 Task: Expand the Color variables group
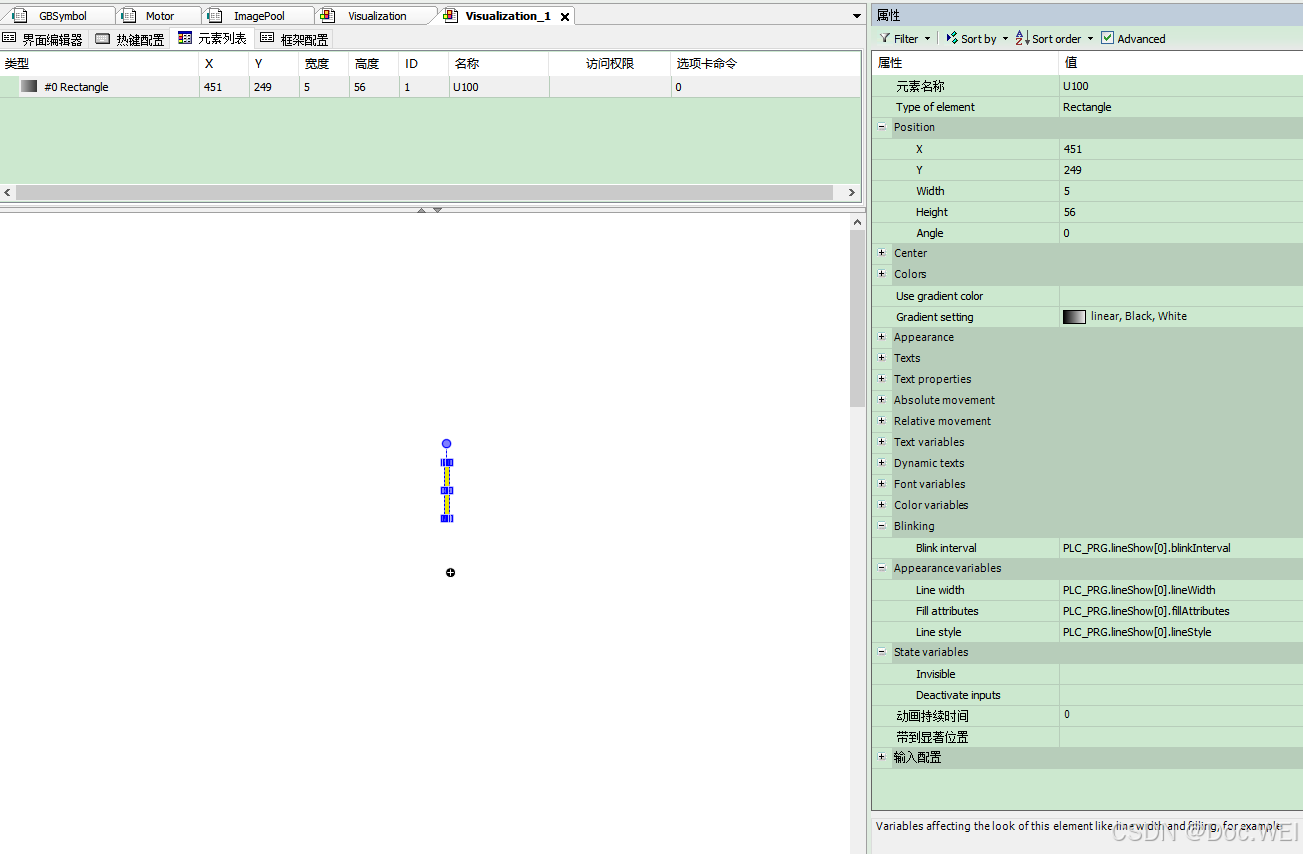click(882, 505)
